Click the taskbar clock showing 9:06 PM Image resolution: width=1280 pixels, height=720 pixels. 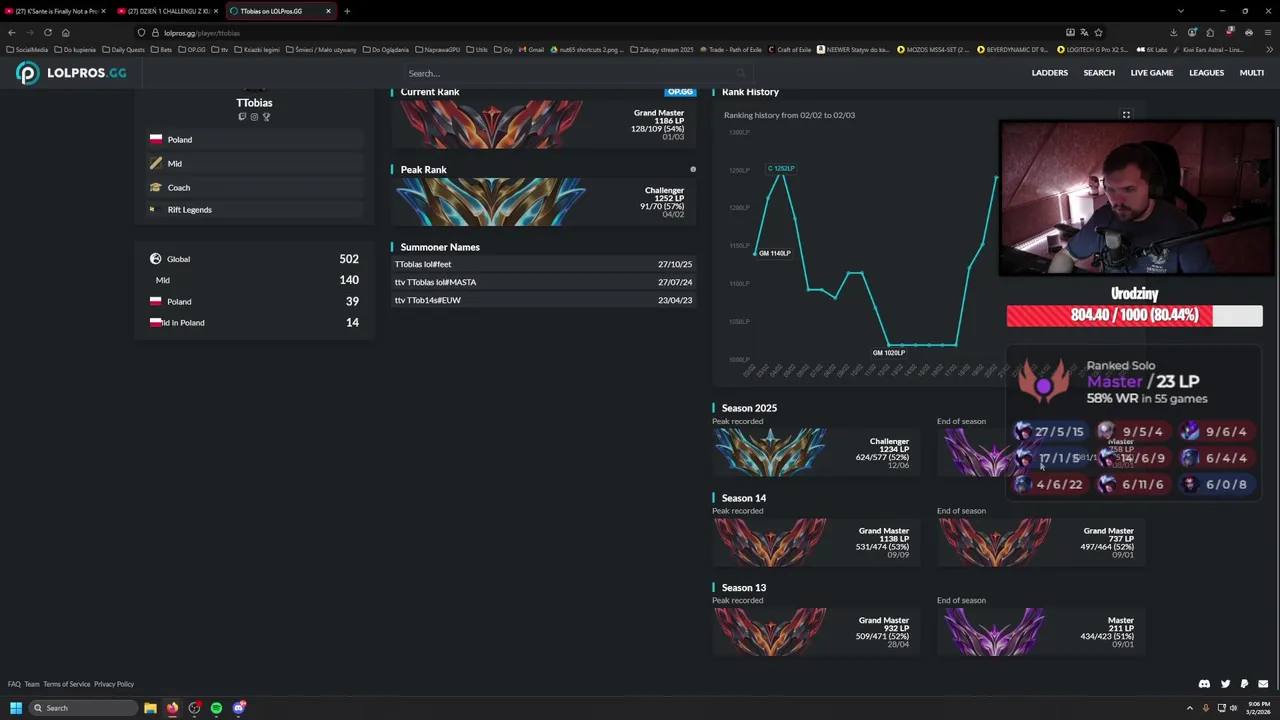click(1256, 708)
